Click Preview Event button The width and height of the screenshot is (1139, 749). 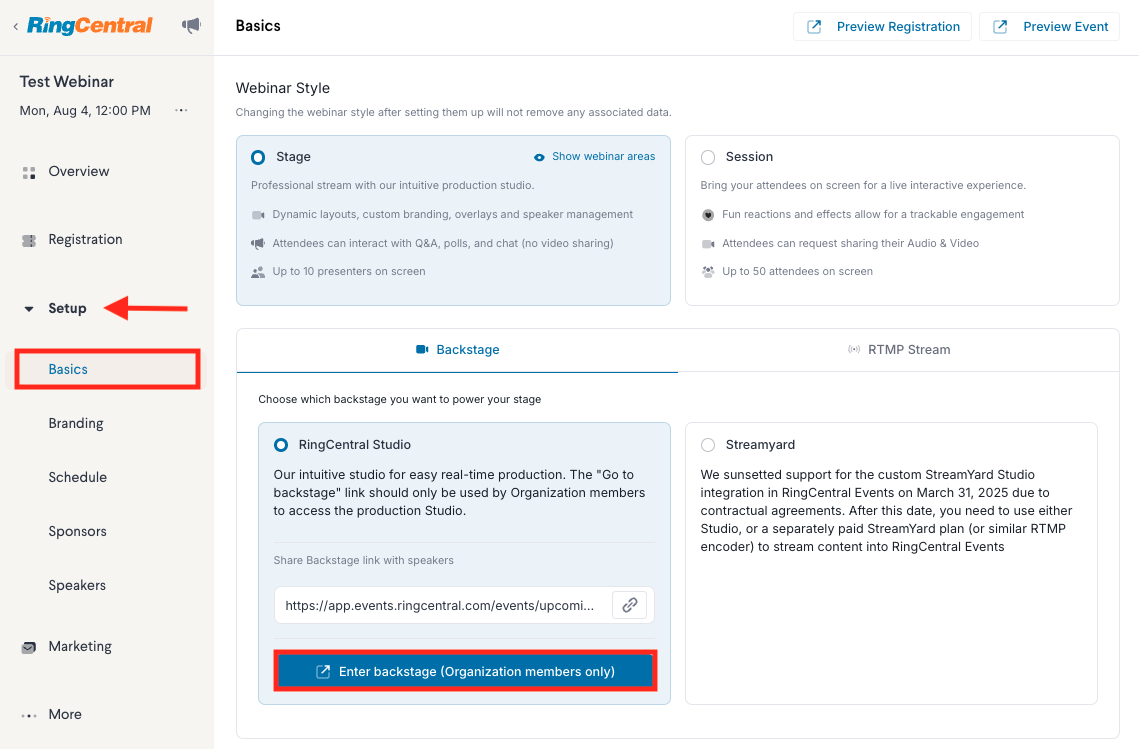(1049, 27)
